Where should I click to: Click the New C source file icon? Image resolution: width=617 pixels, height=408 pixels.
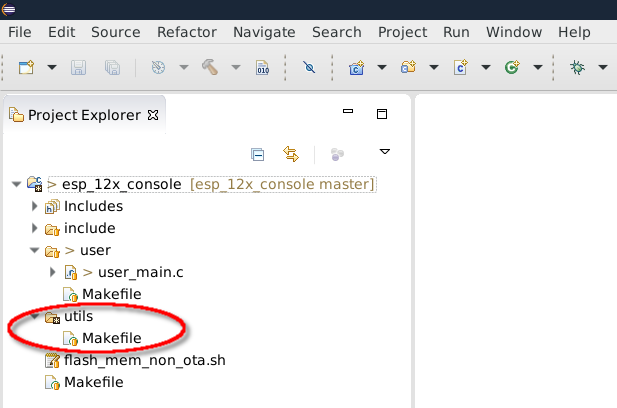coord(460,67)
